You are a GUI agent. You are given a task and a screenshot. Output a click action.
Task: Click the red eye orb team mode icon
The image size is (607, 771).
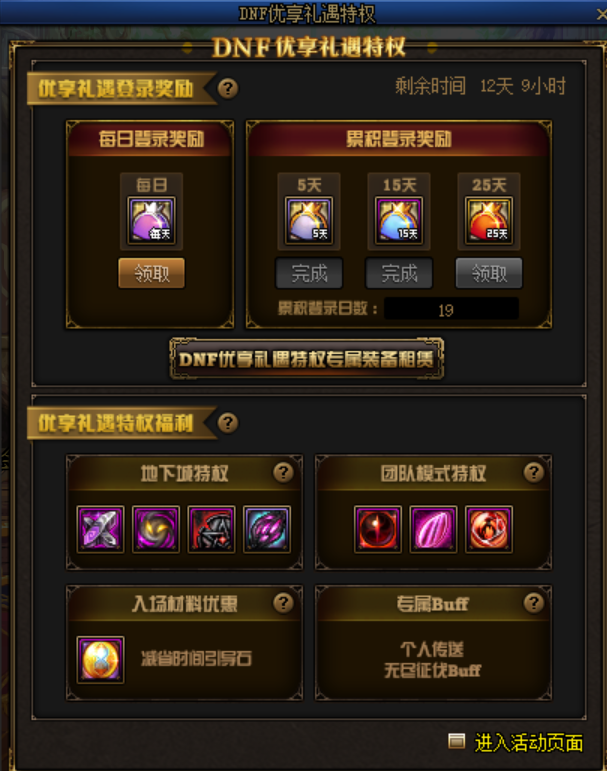tap(378, 529)
